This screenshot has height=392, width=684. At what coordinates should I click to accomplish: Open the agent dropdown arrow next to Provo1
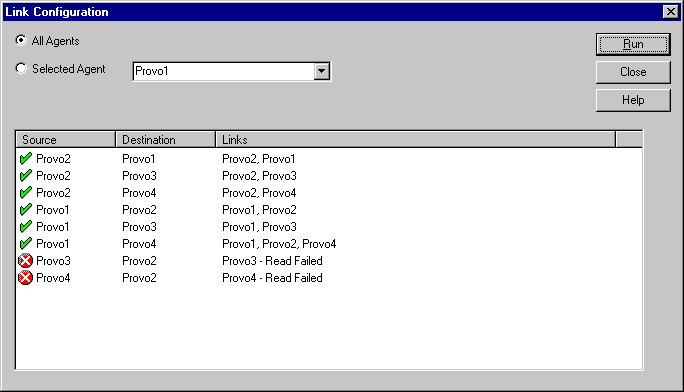(321, 71)
